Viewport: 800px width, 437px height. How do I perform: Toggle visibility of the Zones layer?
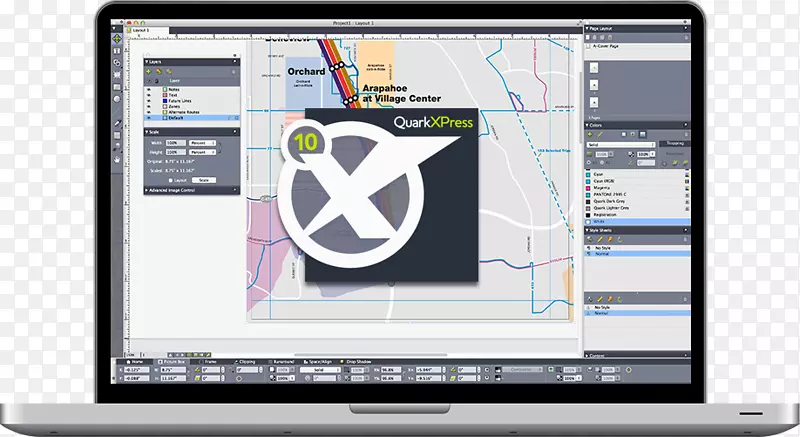[x=149, y=106]
